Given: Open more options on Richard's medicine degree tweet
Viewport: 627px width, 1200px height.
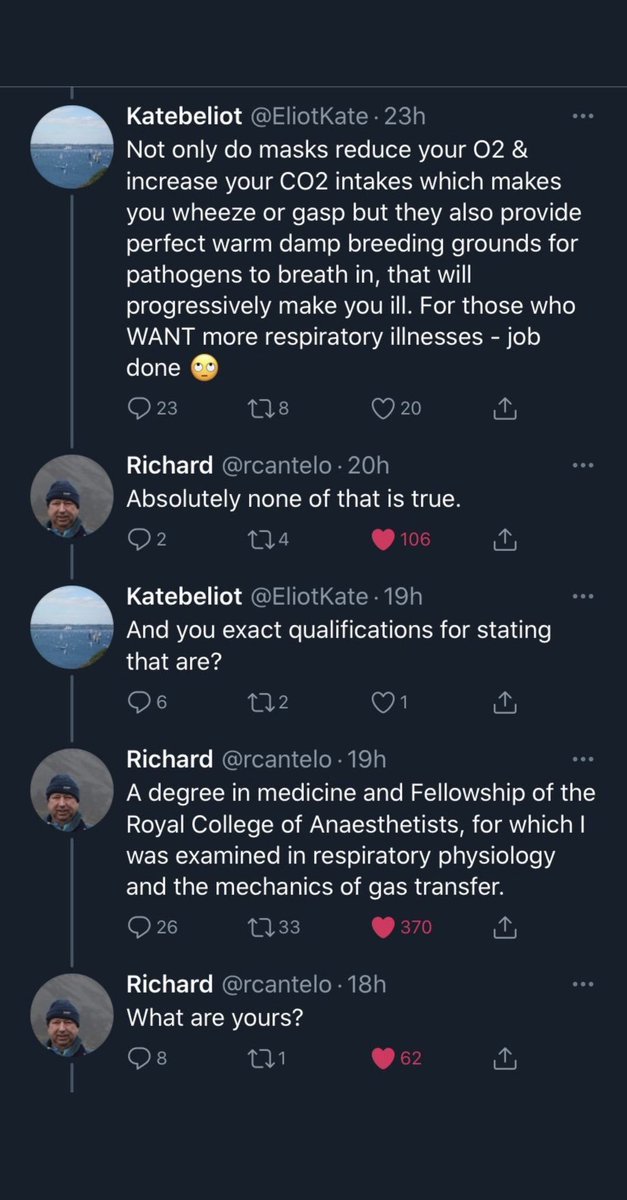Looking at the screenshot, I should pyautogui.click(x=581, y=759).
